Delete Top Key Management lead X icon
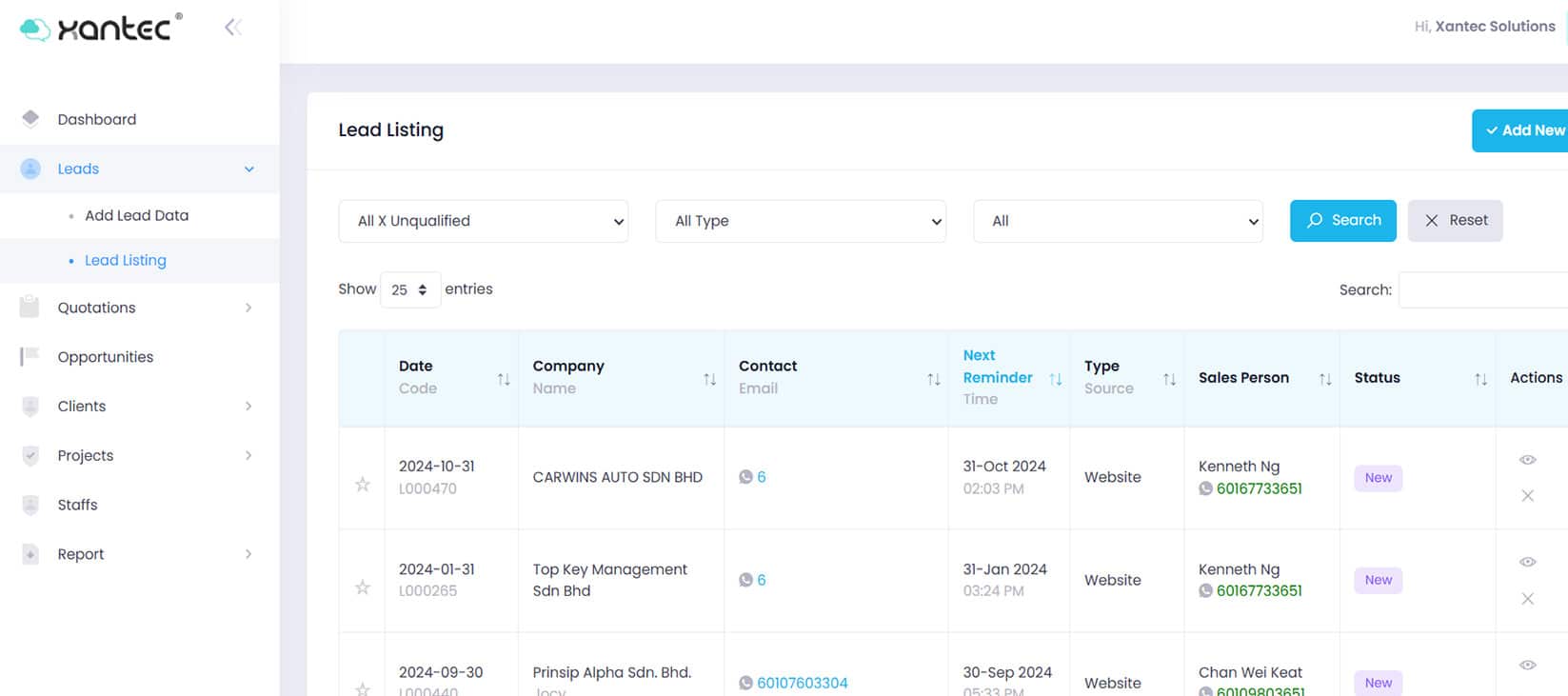This screenshot has height=696, width=1568. 1527,599
